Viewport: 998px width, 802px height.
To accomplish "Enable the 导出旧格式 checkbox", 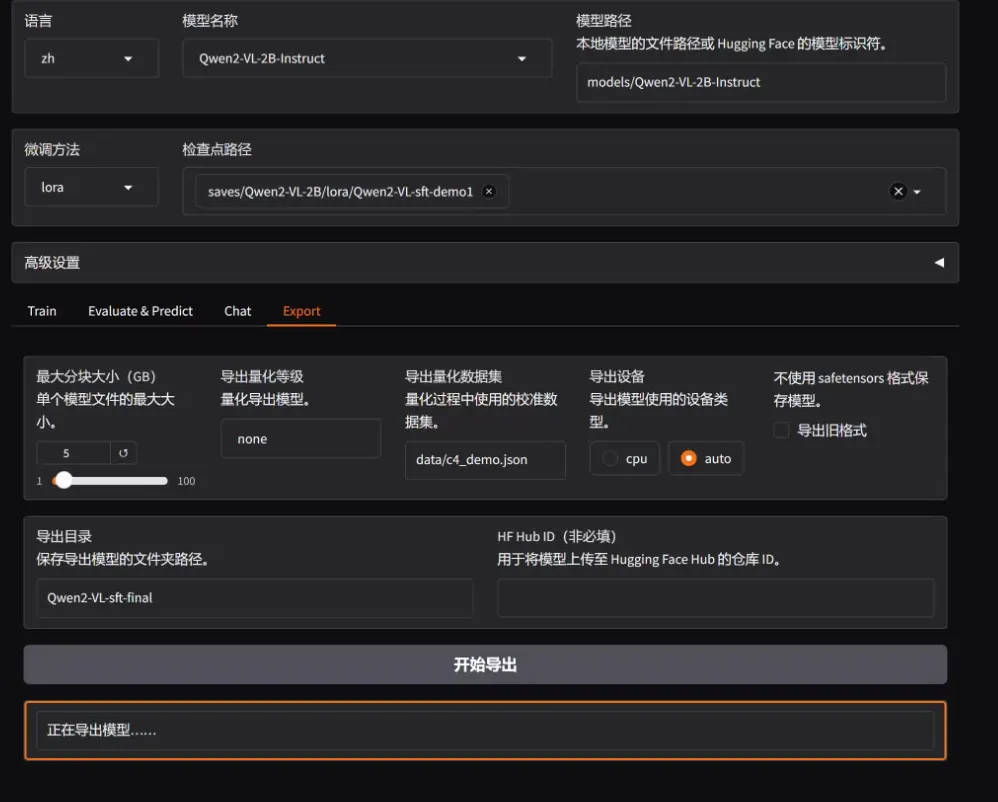I will [x=781, y=430].
